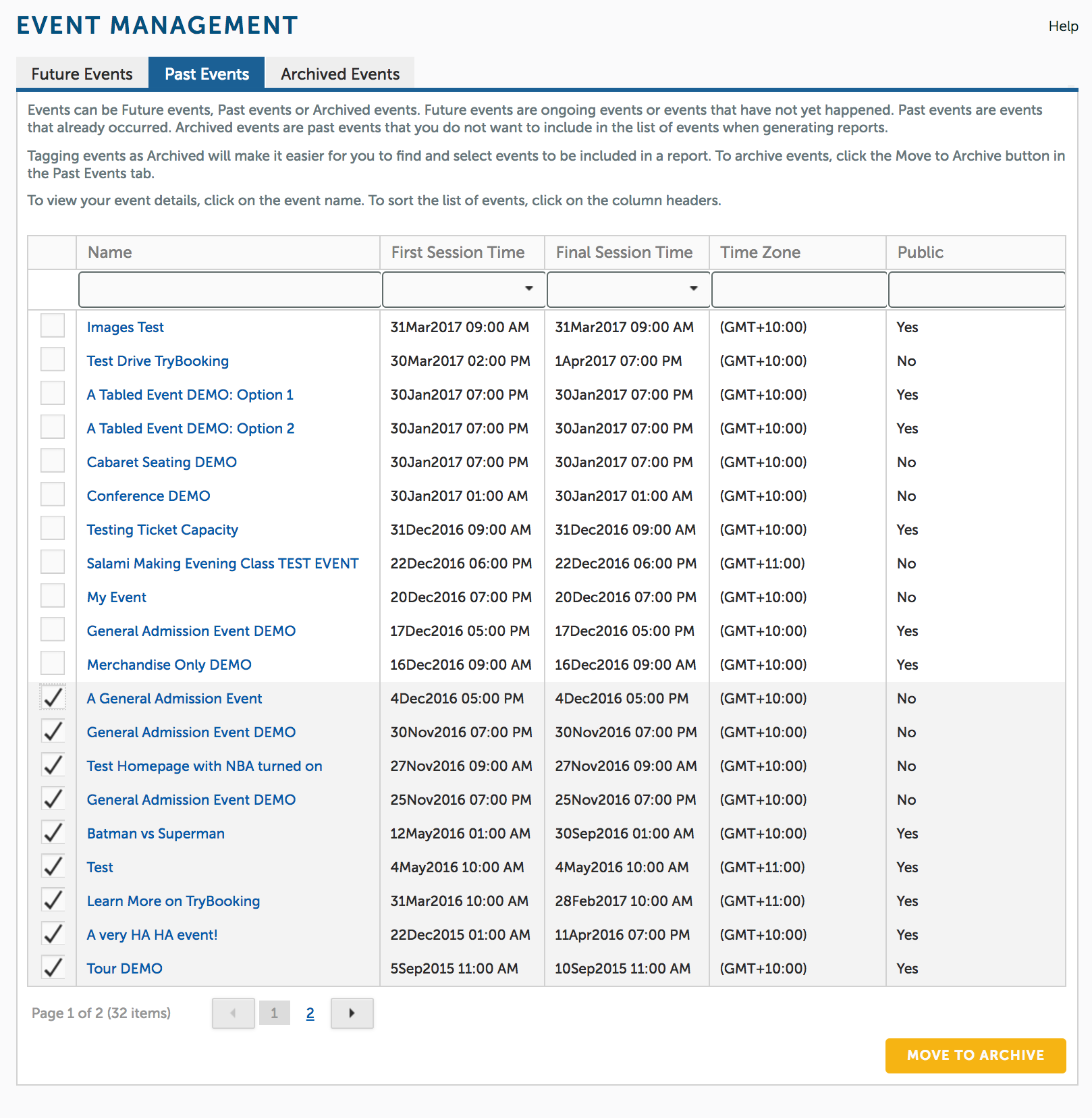Image resolution: width=1092 pixels, height=1118 pixels.
Task: View Conference DEMO event details
Action: tap(148, 496)
